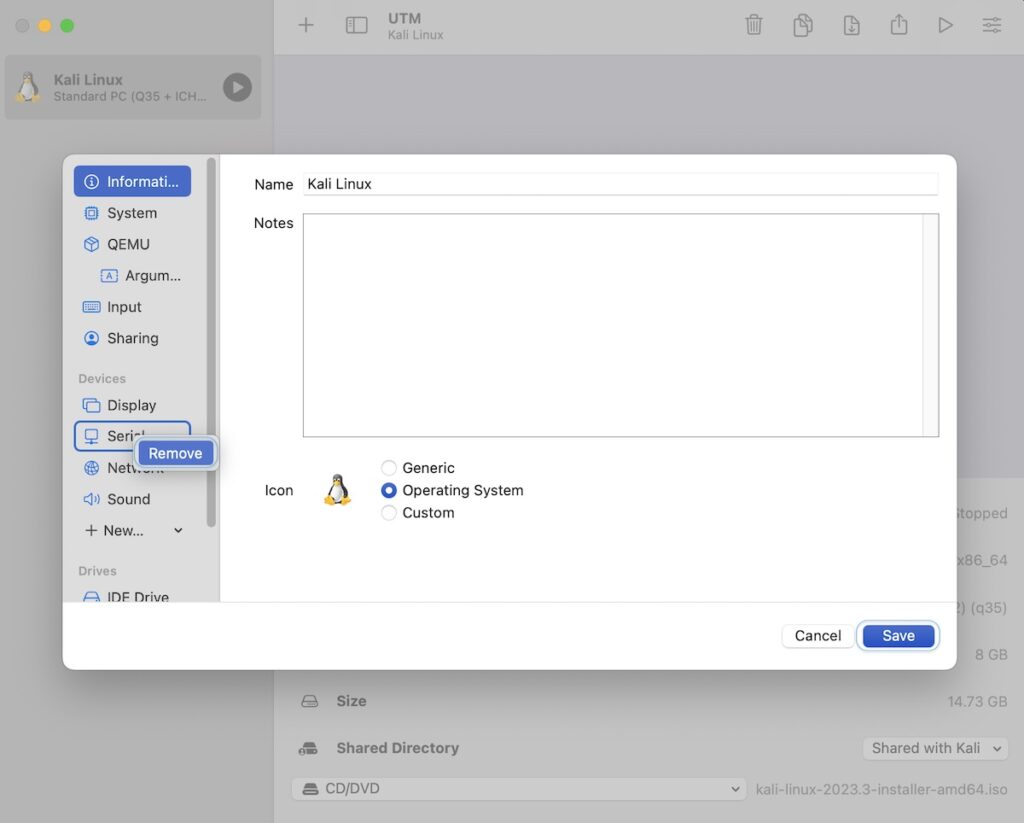This screenshot has height=823, width=1024.
Task: Open the CD/DVD drive dropdown
Action: click(x=519, y=788)
